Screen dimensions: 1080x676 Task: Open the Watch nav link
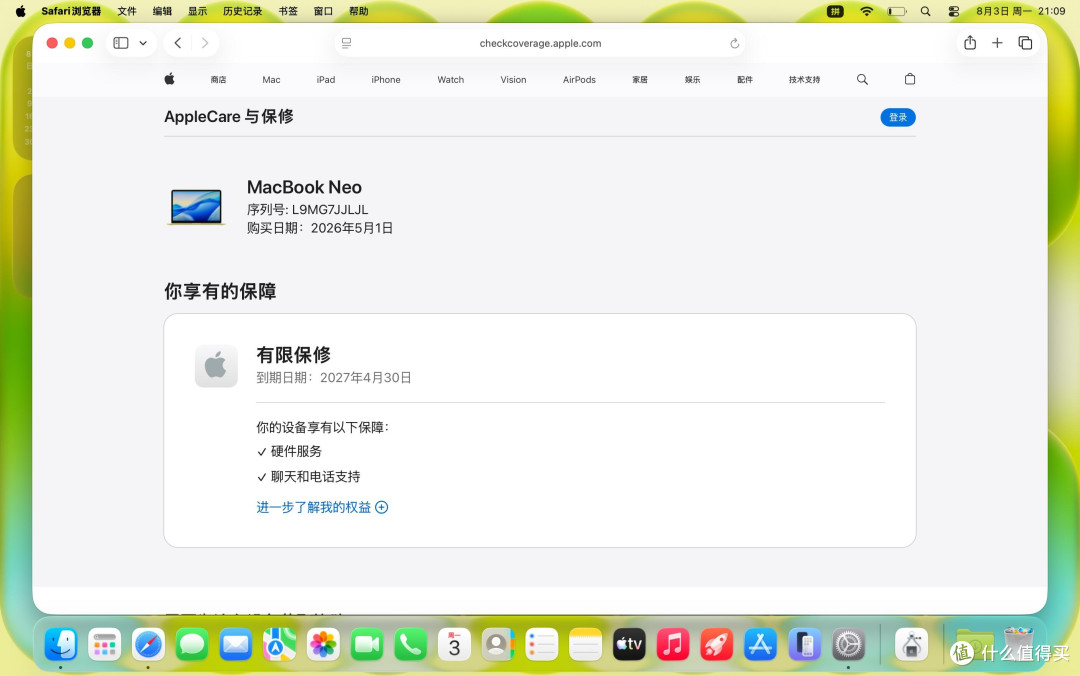click(450, 80)
